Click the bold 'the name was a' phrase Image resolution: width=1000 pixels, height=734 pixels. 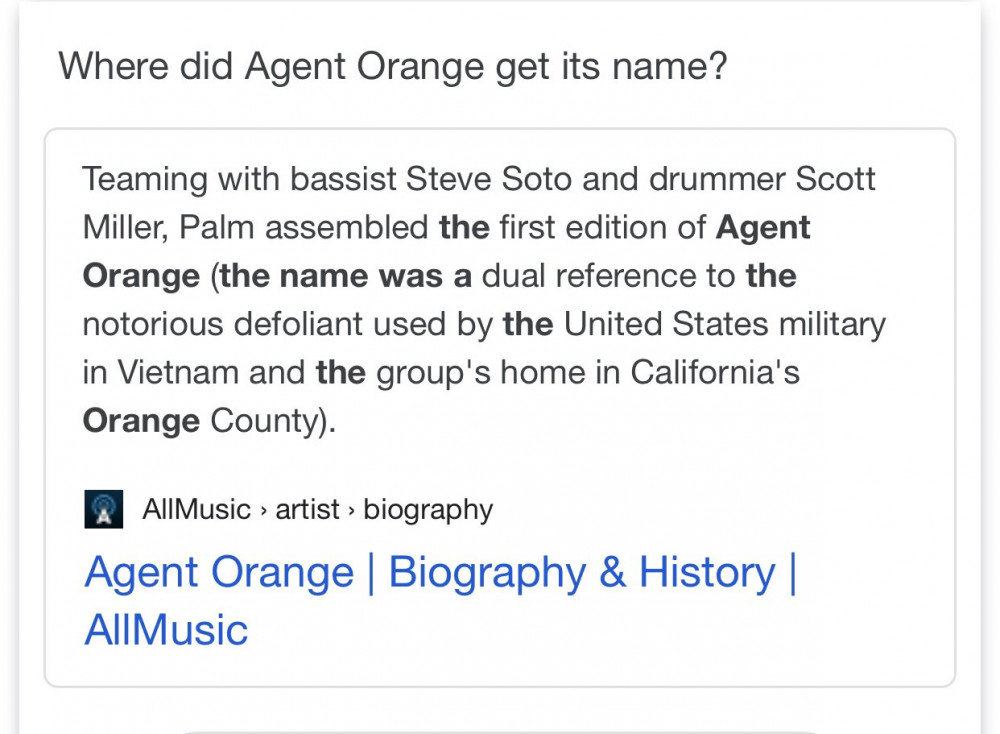coord(346,276)
